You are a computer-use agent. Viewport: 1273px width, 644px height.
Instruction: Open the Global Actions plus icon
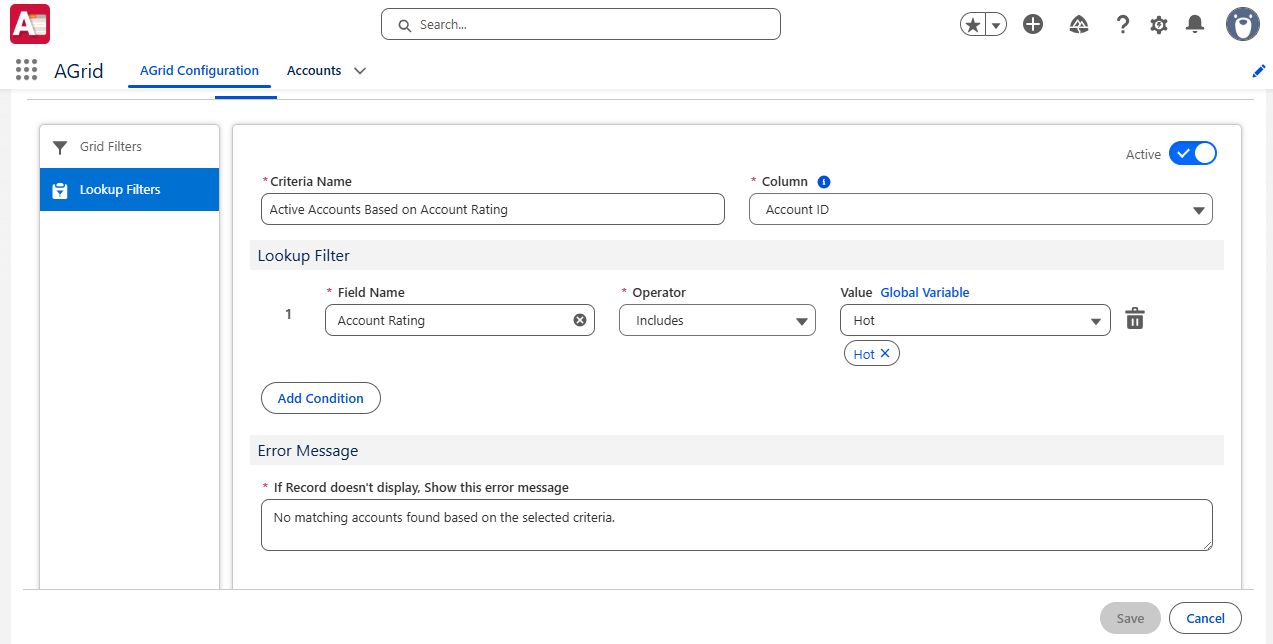coord(1033,25)
